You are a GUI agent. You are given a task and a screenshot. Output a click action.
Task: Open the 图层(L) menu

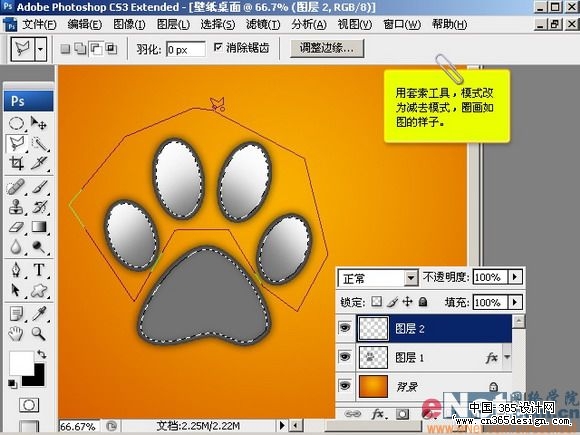(173, 24)
